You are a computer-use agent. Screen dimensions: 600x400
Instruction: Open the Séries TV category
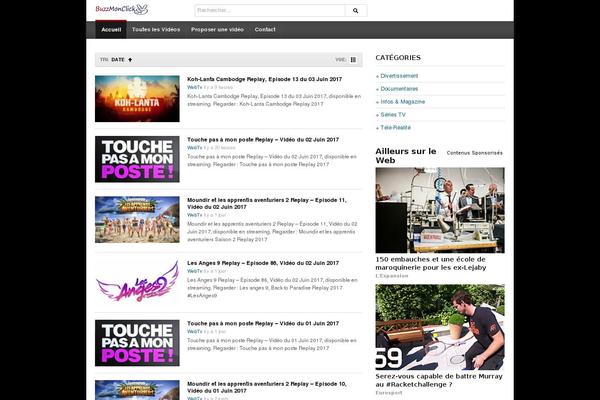point(393,115)
